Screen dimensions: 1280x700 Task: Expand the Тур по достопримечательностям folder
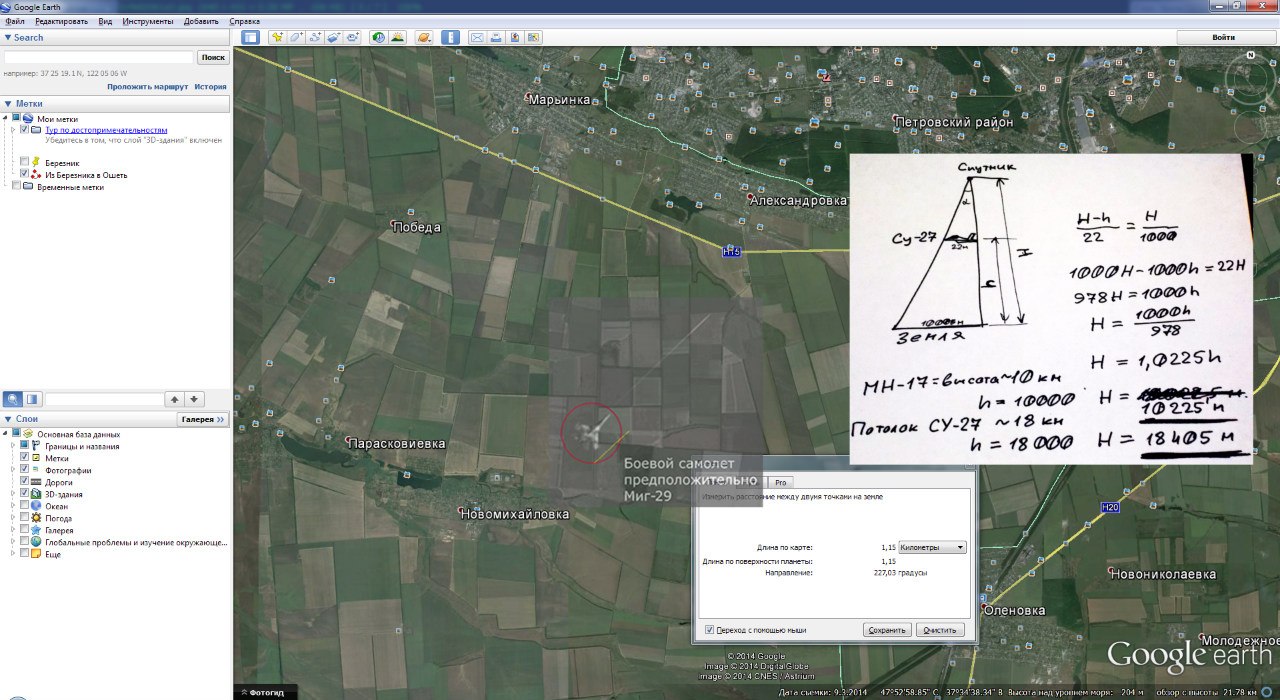click(13, 130)
